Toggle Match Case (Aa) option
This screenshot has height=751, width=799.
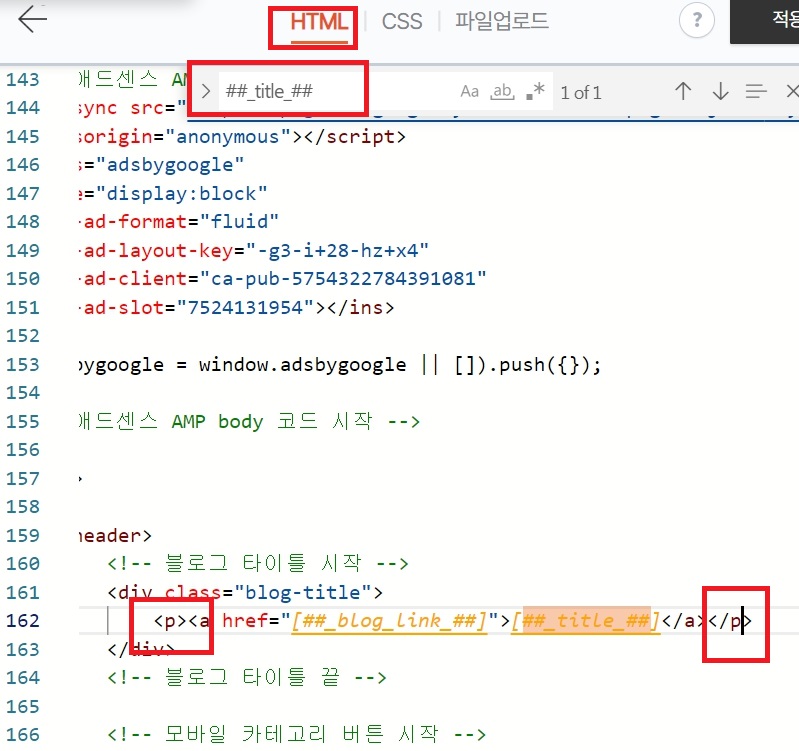click(x=469, y=92)
